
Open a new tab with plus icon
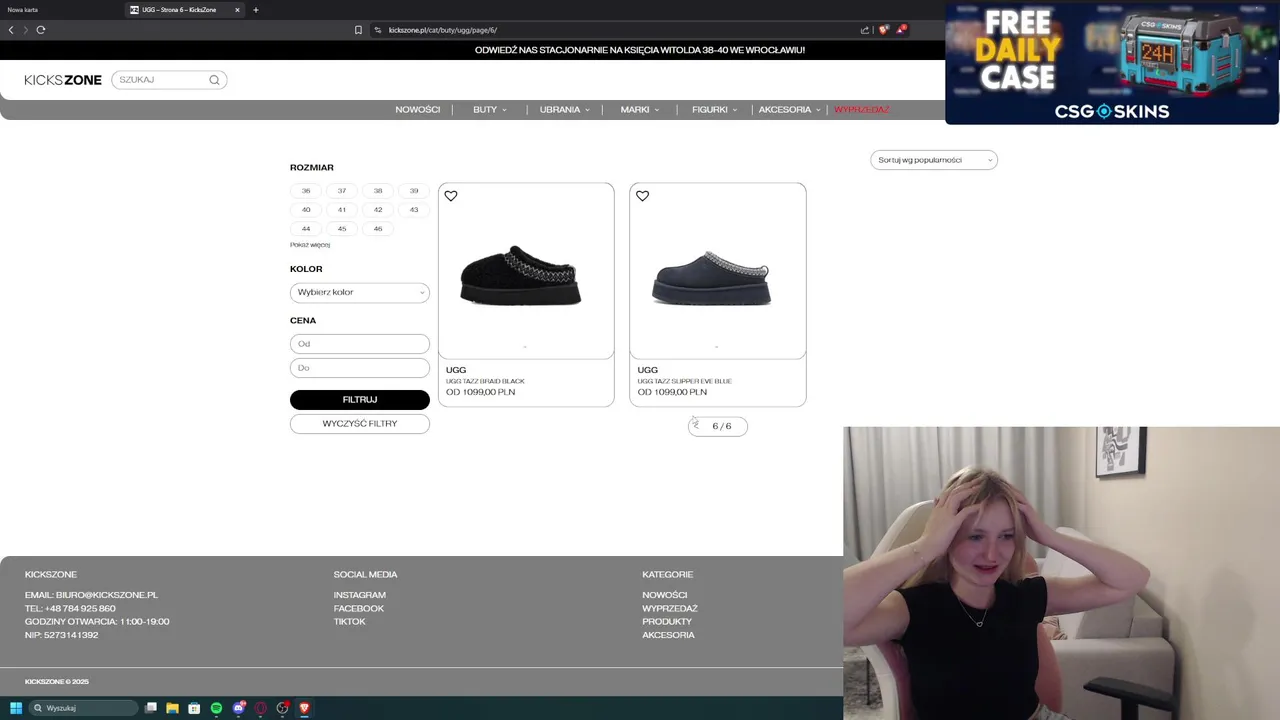256,10
